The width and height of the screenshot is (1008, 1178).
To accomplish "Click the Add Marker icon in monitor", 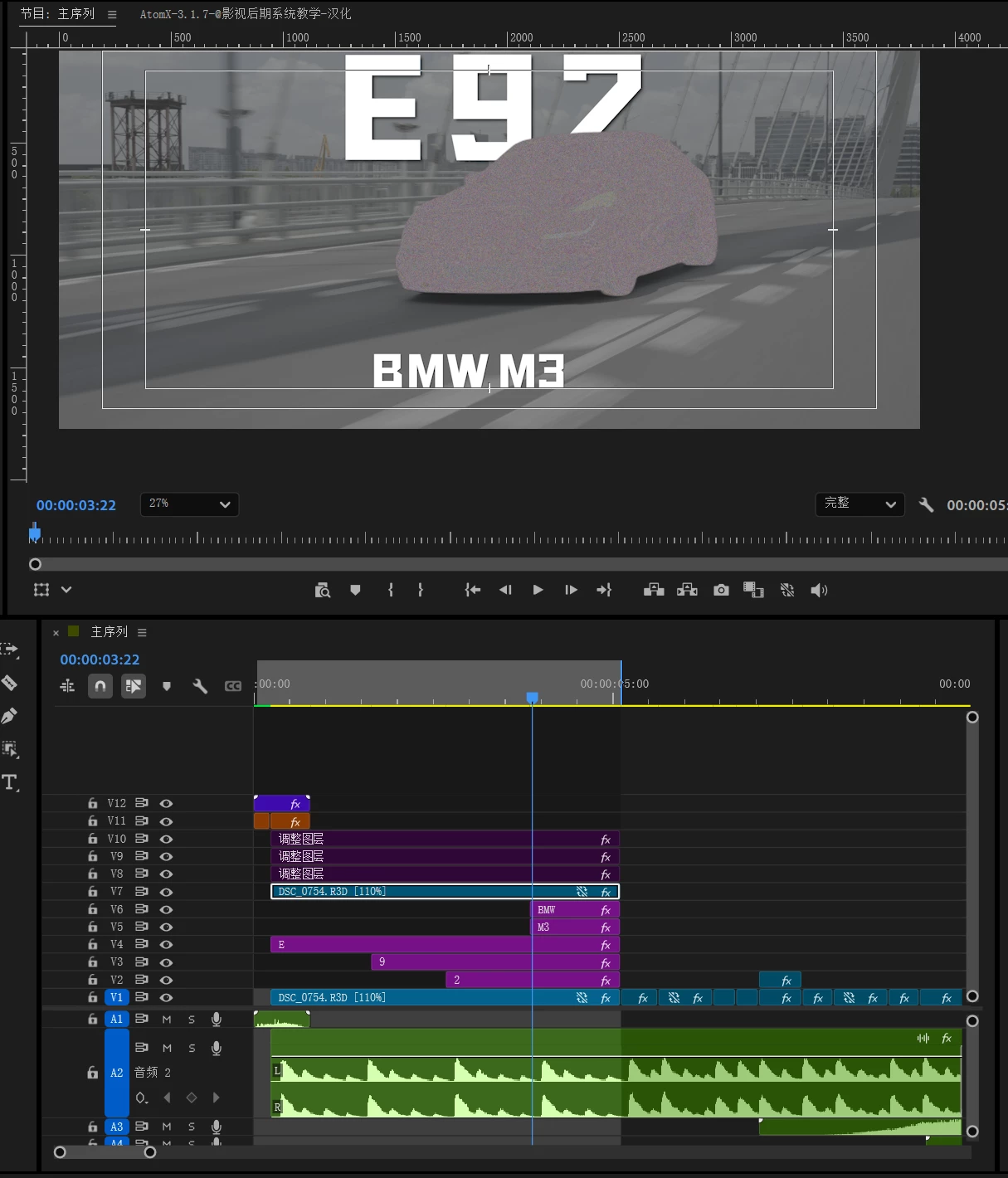I will point(355,590).
